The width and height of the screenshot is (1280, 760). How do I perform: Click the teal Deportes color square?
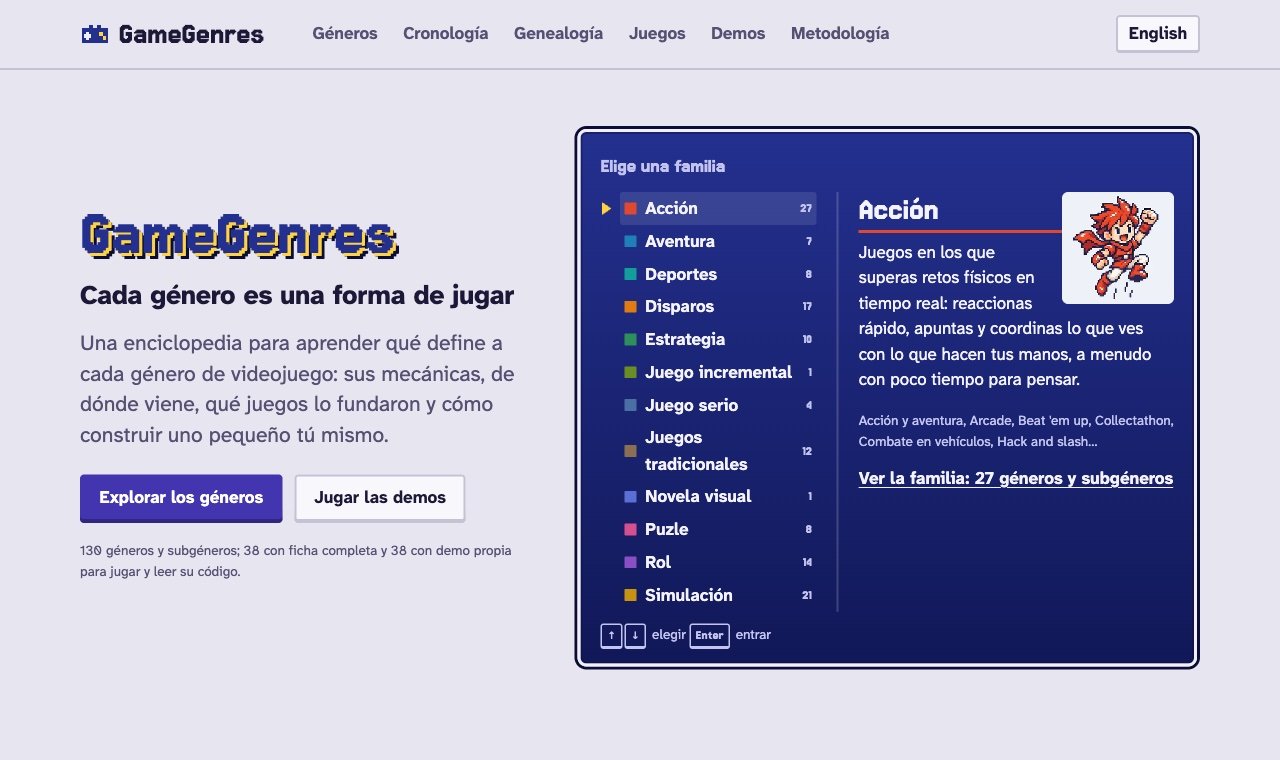630,274
